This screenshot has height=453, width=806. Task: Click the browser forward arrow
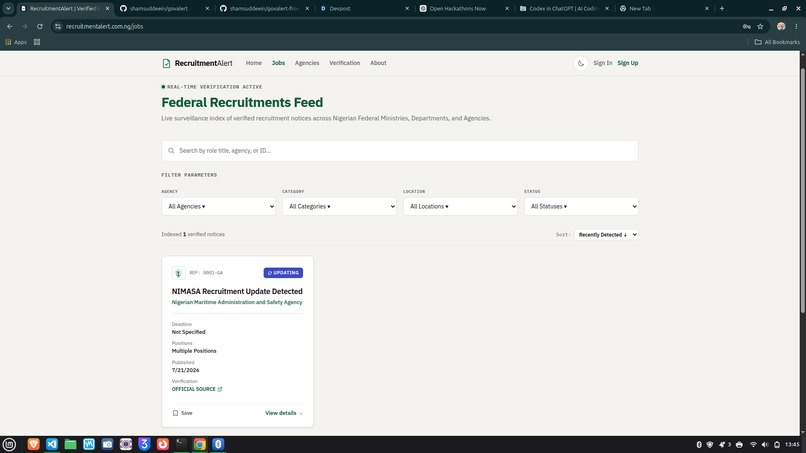[x=24, y=26]
